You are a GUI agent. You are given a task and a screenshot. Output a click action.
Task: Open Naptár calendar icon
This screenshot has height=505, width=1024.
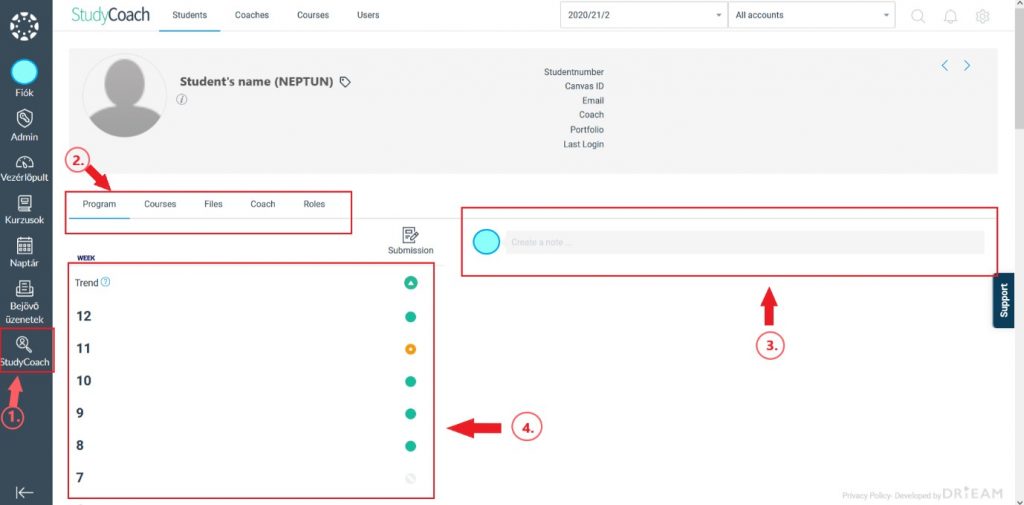coord(25,246)
